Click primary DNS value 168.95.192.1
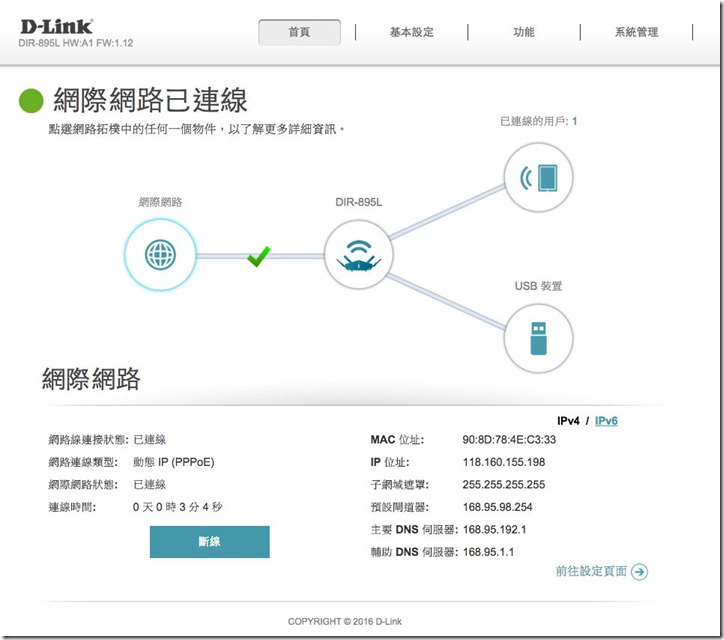This screenshot has height=640, width=724. (x=495, y=530)
